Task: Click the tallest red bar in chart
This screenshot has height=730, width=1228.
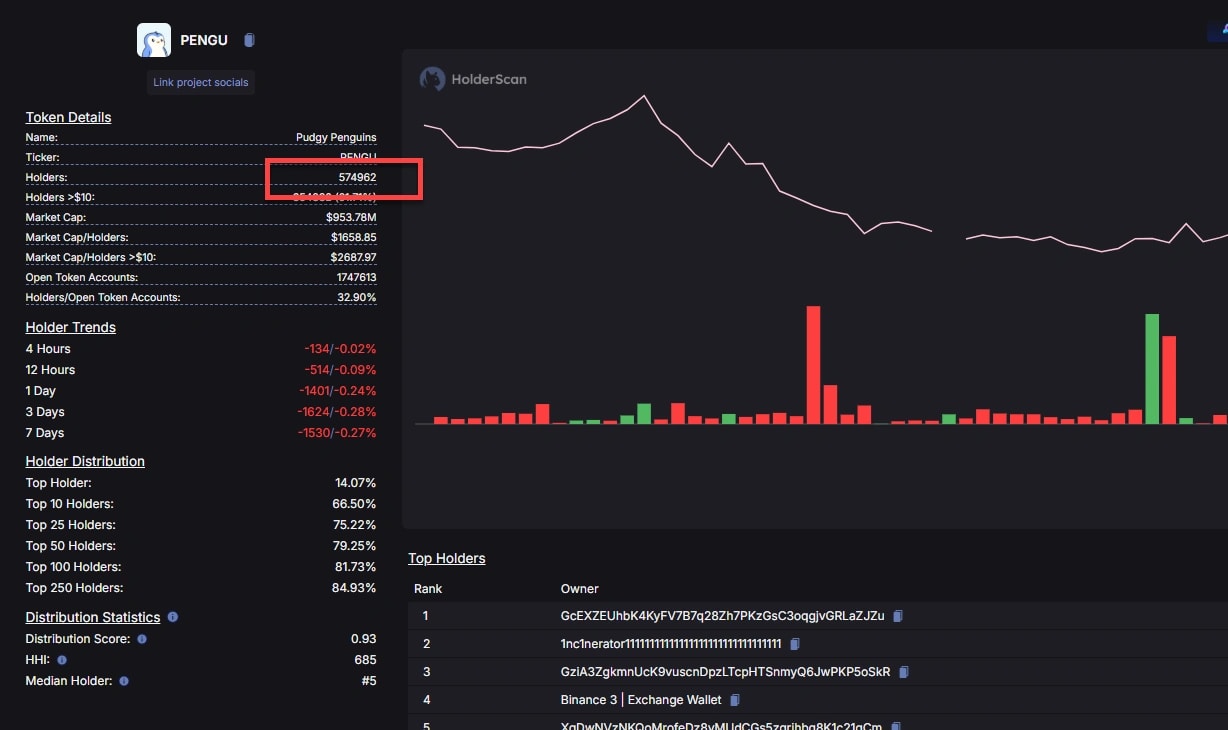Action: click(813, 364)
